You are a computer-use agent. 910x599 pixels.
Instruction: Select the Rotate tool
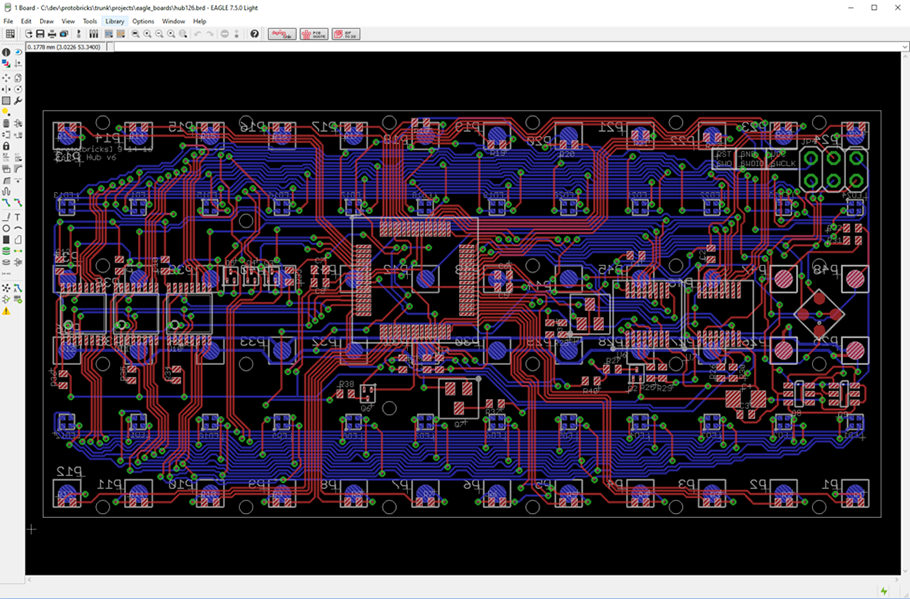18,89
